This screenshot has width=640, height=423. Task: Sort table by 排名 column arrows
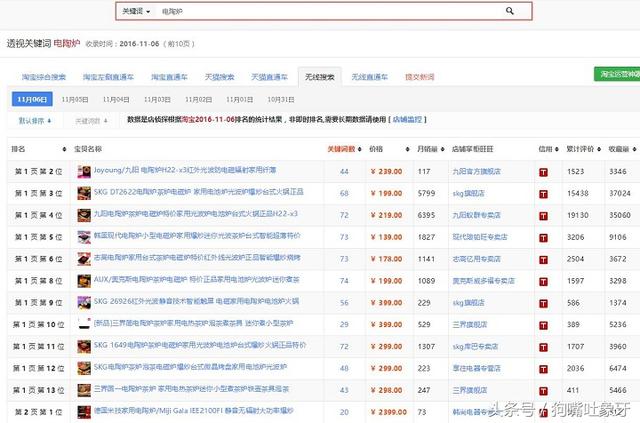tap(64, 149)
